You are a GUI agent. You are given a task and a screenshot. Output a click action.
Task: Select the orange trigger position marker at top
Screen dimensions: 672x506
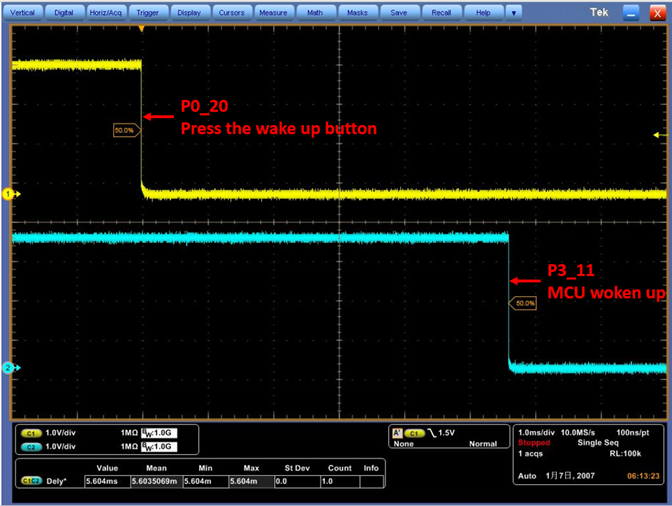(141, 29)
